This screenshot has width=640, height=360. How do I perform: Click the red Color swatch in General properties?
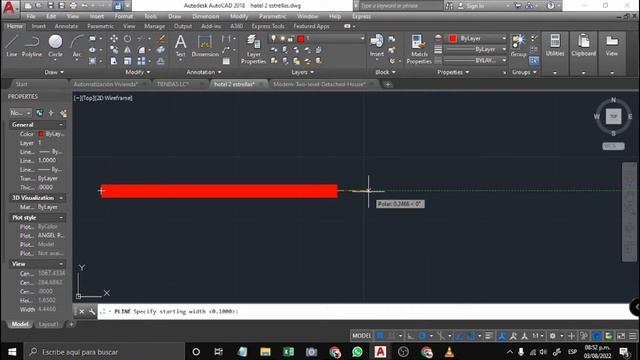pyautogui.click(x=41, y=134)
